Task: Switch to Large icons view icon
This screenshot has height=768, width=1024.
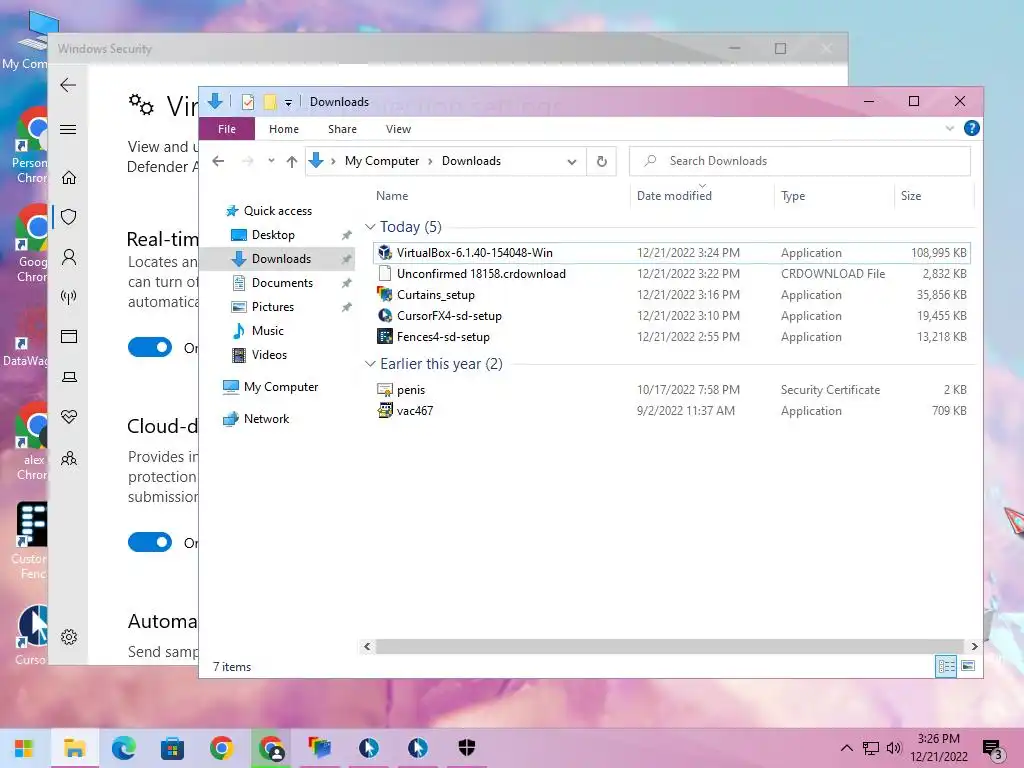Action: click(x=968, y=666)
